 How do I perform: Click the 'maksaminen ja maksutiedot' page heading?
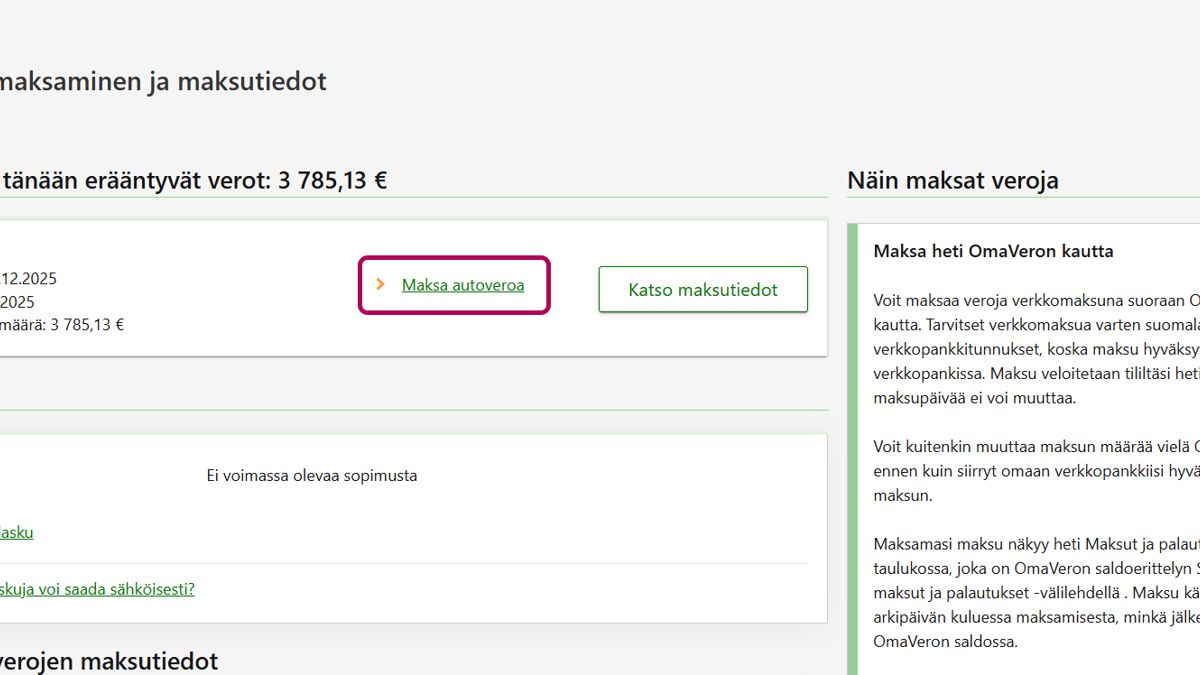click(x=162, y=82)
